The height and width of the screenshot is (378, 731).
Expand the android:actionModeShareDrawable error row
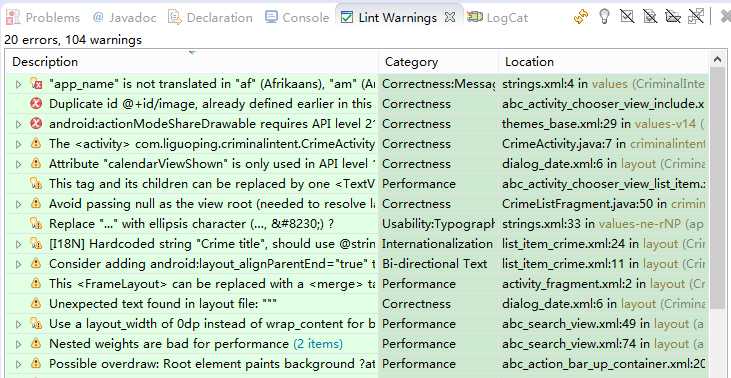click(x=19, y=124)
